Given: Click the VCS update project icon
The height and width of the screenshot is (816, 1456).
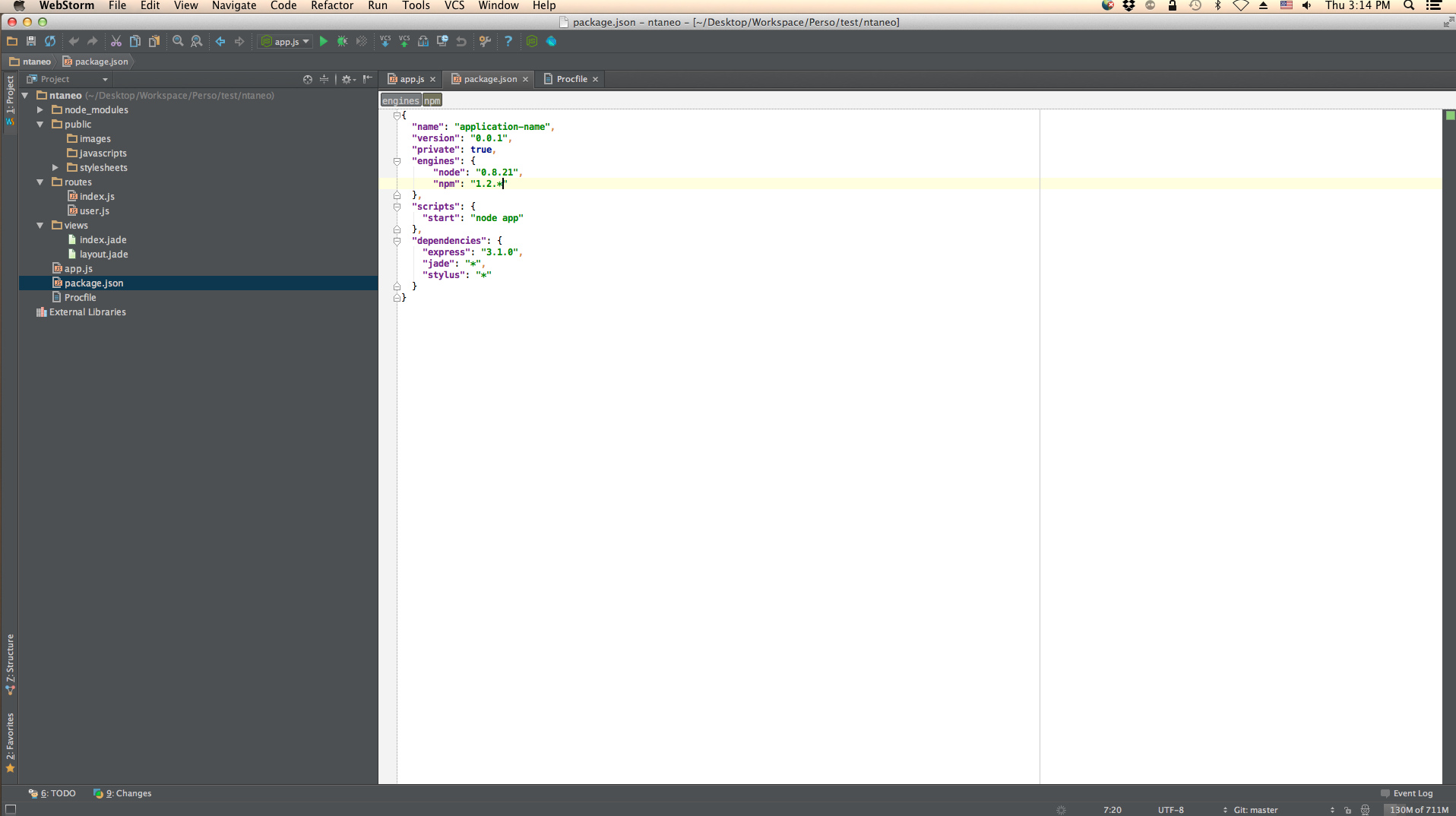Looking at the screenshot, I should [385, 42].
